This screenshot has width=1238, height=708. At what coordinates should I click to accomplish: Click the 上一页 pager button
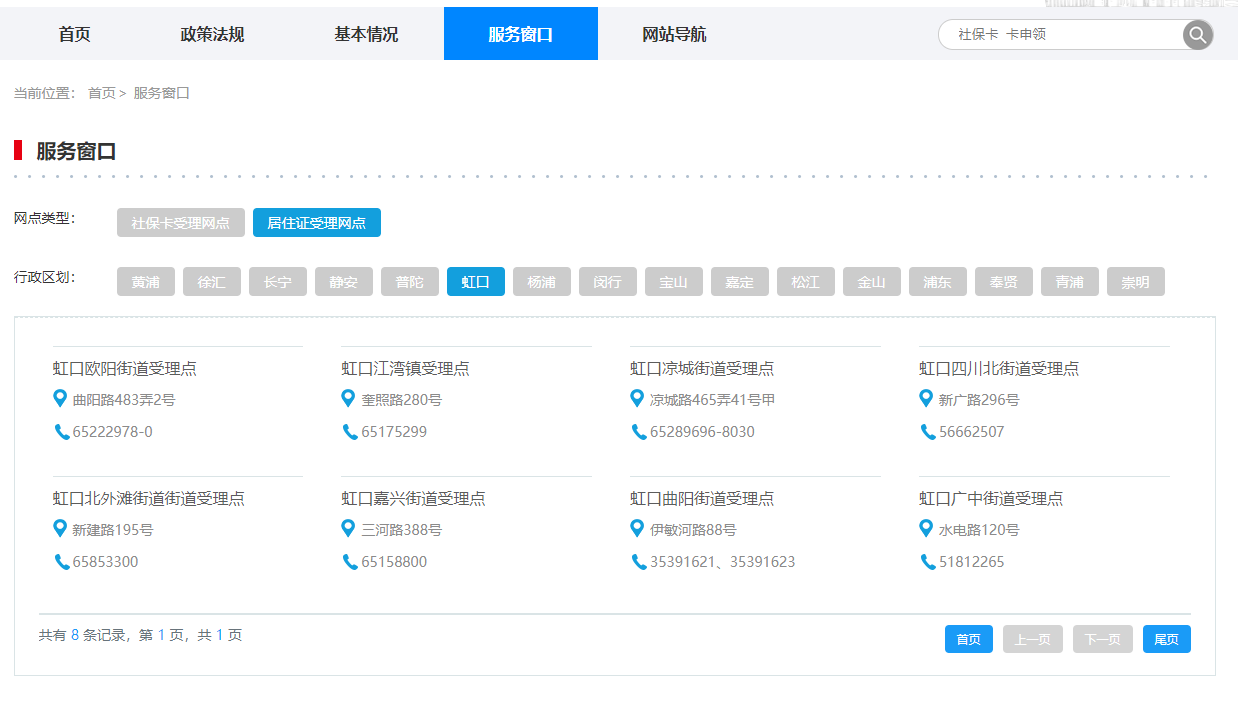[x=1033, y=639]
